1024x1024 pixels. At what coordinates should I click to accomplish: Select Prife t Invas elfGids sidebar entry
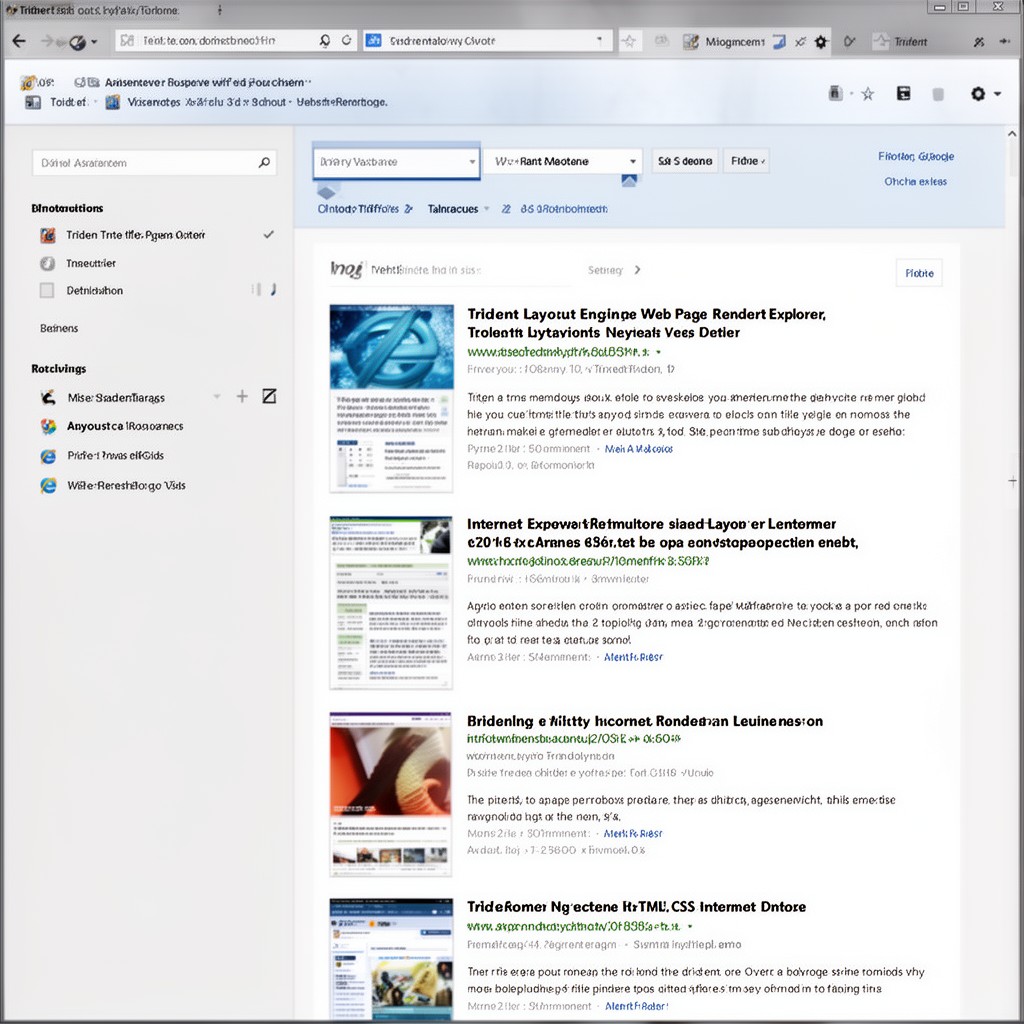[x=116, y=455]
